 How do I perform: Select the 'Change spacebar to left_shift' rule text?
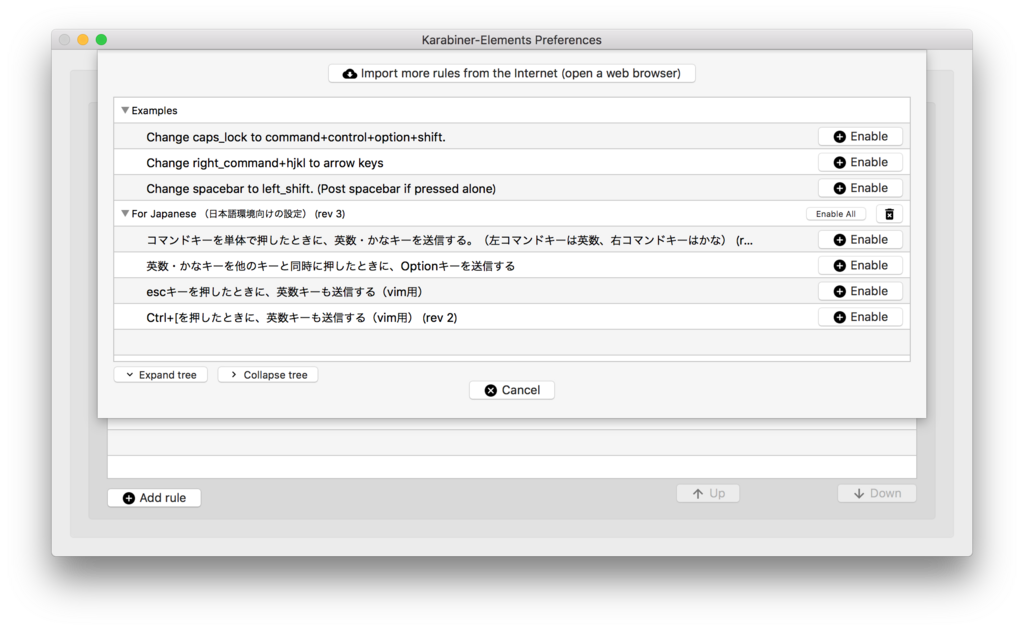point(321,189)
